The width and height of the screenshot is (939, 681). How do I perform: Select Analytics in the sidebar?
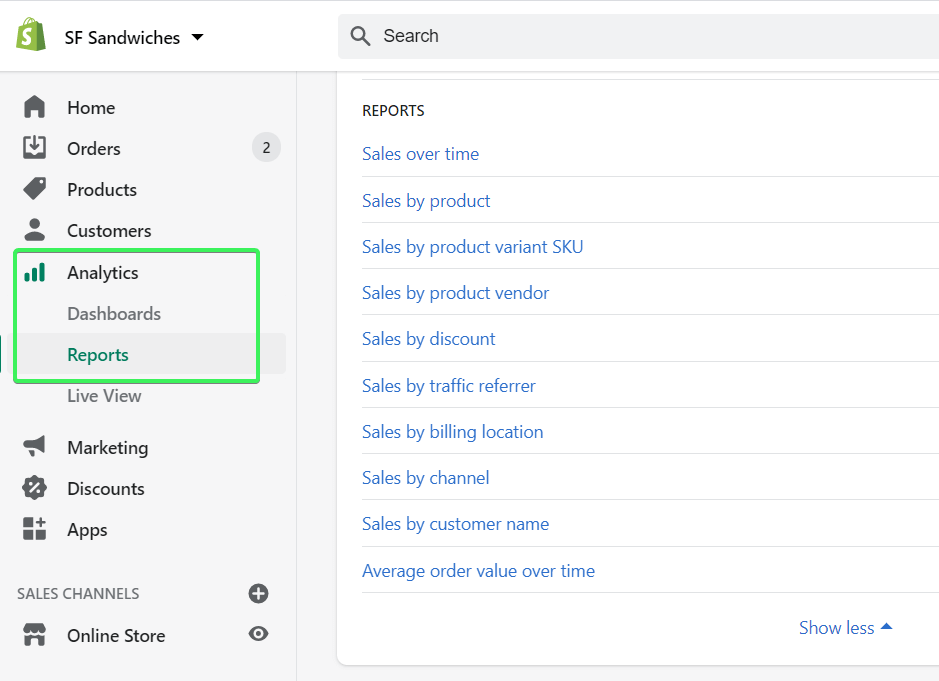point(102,273)
